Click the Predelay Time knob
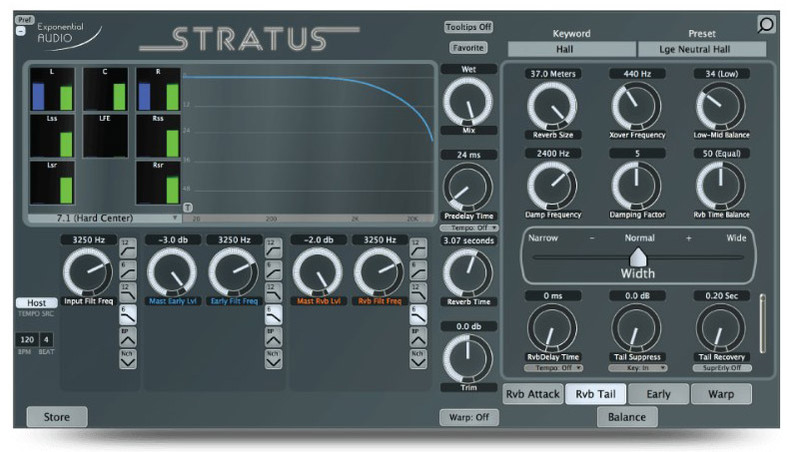This screenshot has width=800, height=452. point(468,187)
